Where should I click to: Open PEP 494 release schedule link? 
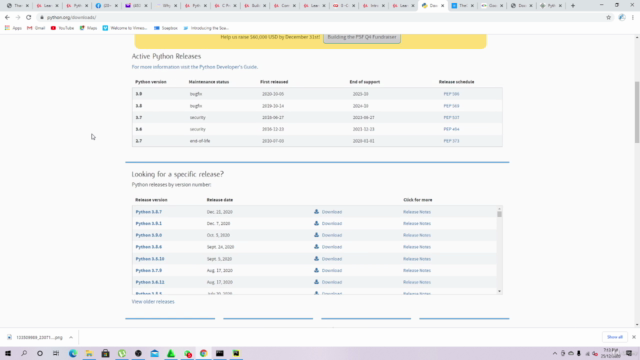tap(451, 129)
